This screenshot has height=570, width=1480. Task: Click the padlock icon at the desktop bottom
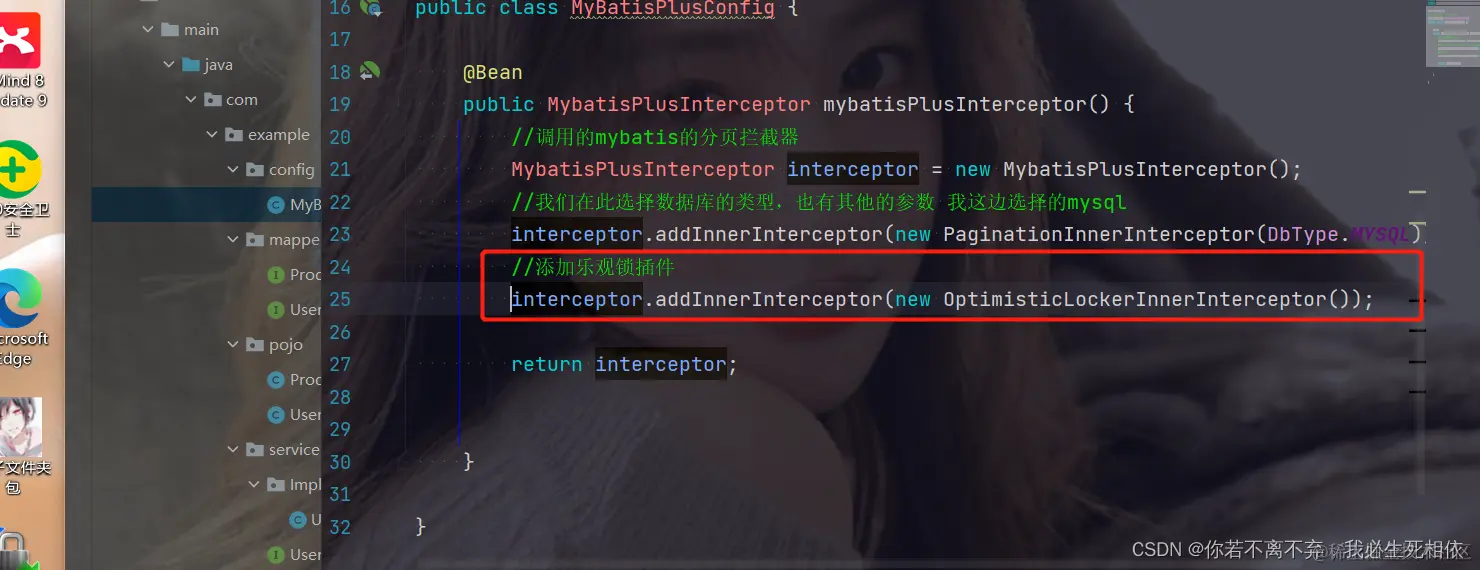click(x=12, y=551)
